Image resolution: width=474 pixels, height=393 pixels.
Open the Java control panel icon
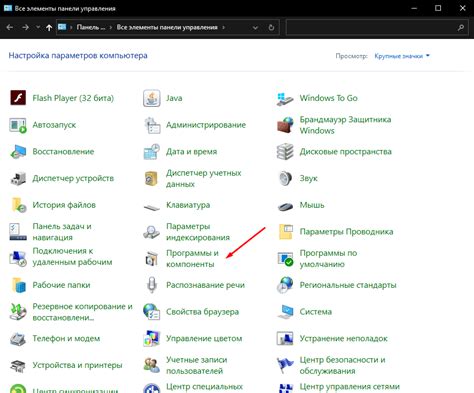coord(152,98)
